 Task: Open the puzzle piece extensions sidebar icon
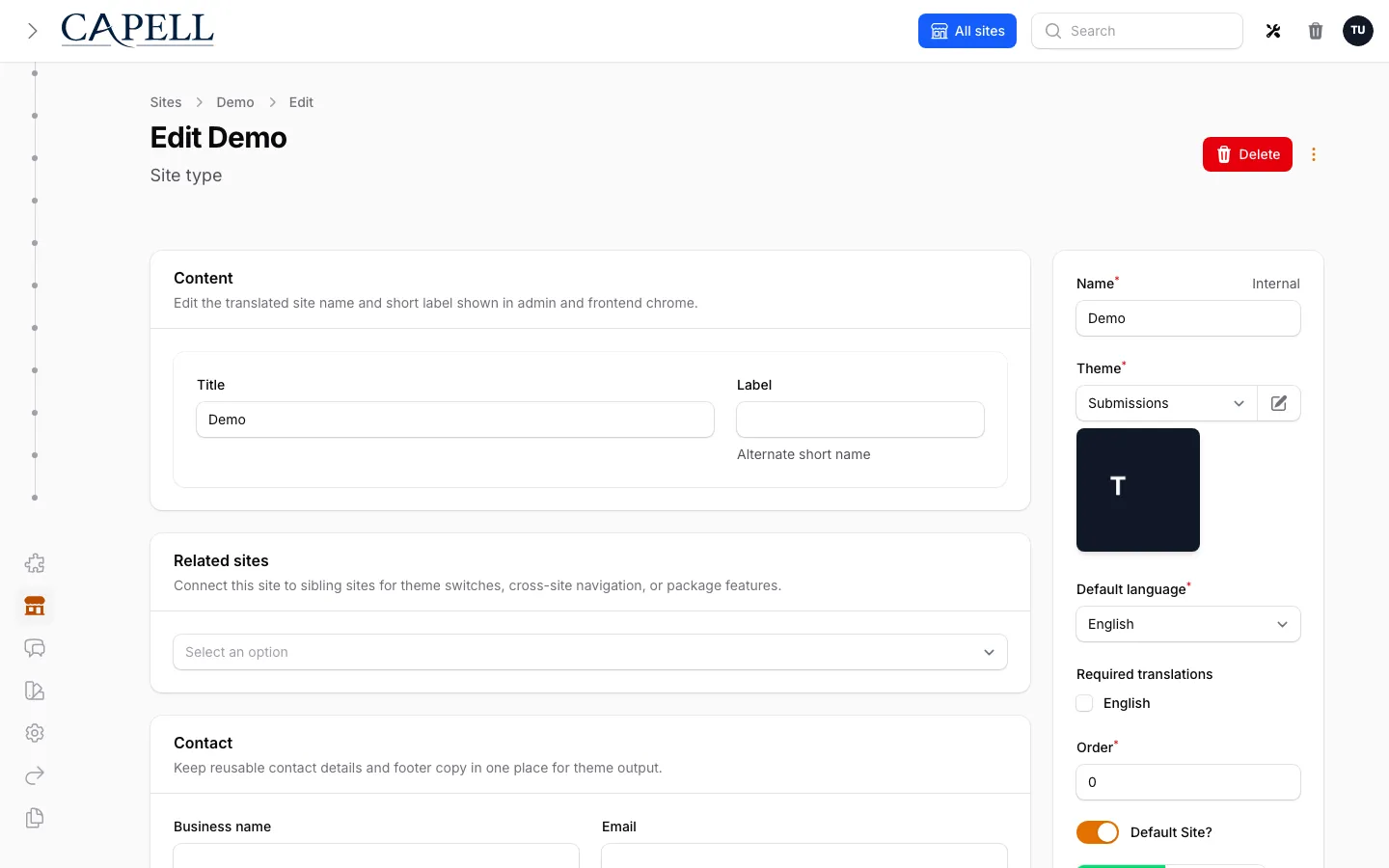(x=35, y=563)
